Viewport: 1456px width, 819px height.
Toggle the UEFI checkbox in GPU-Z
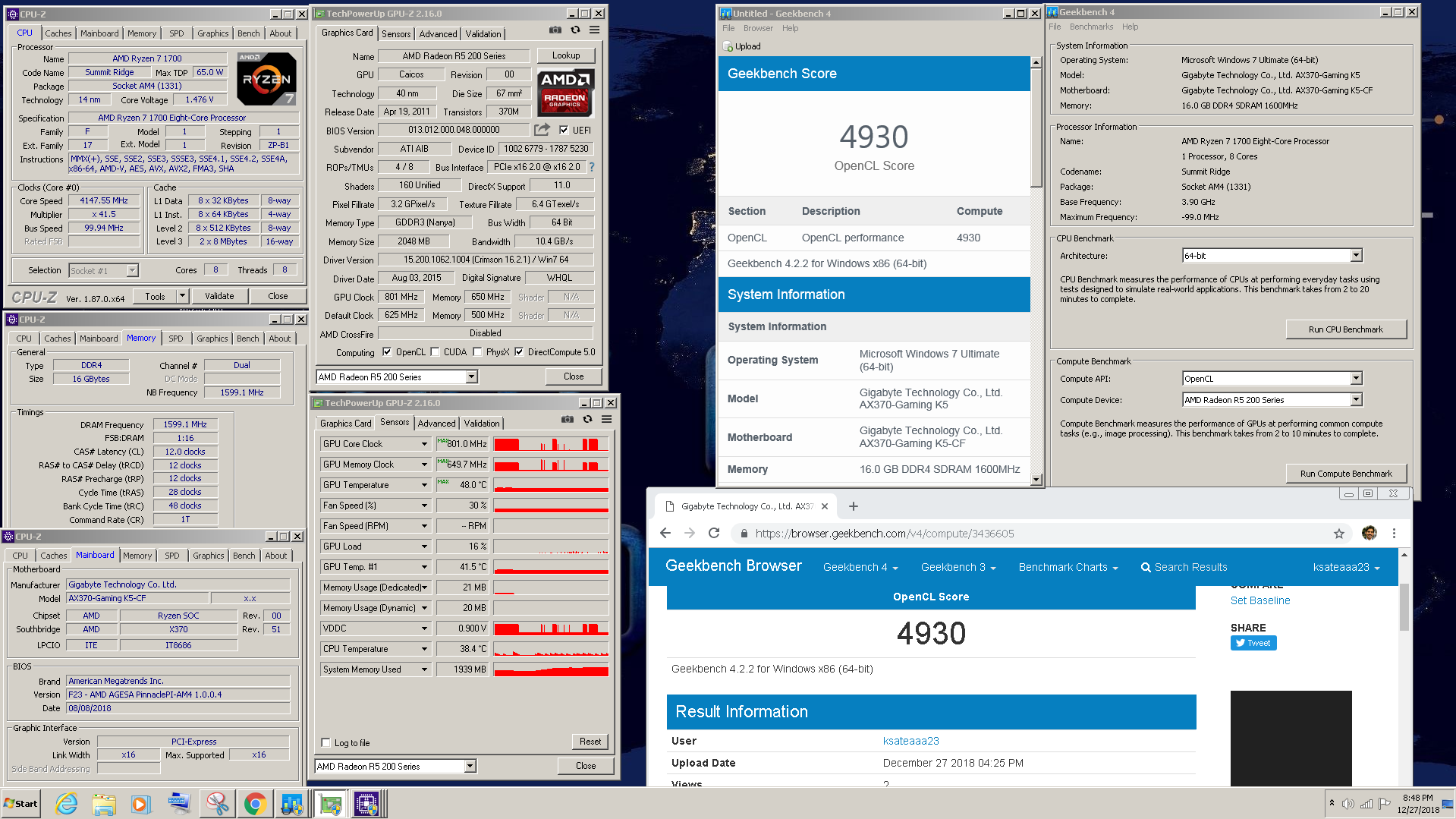[564, 130]
